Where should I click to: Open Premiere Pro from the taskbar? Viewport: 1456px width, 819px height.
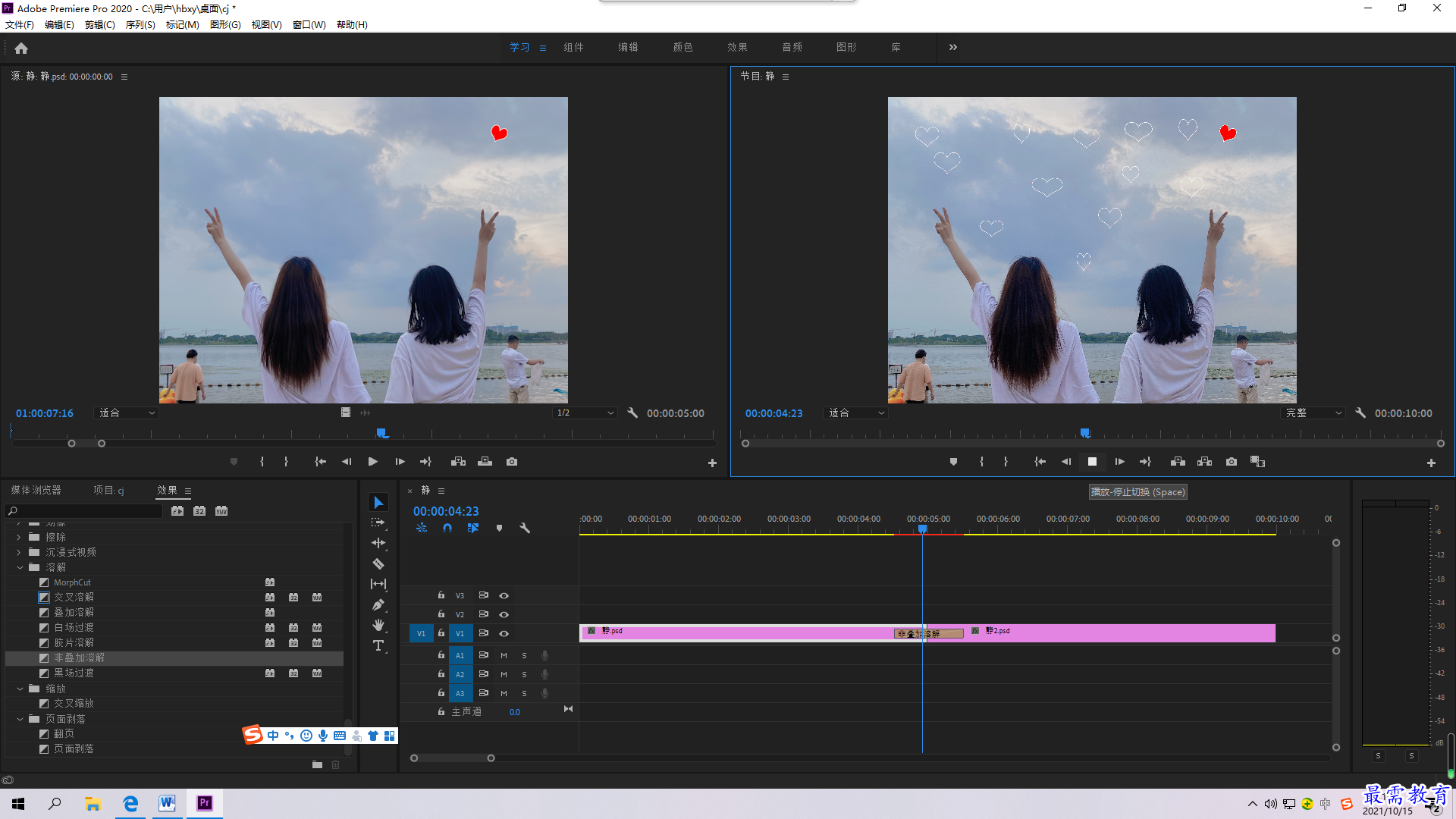click(x=204, y=803)
